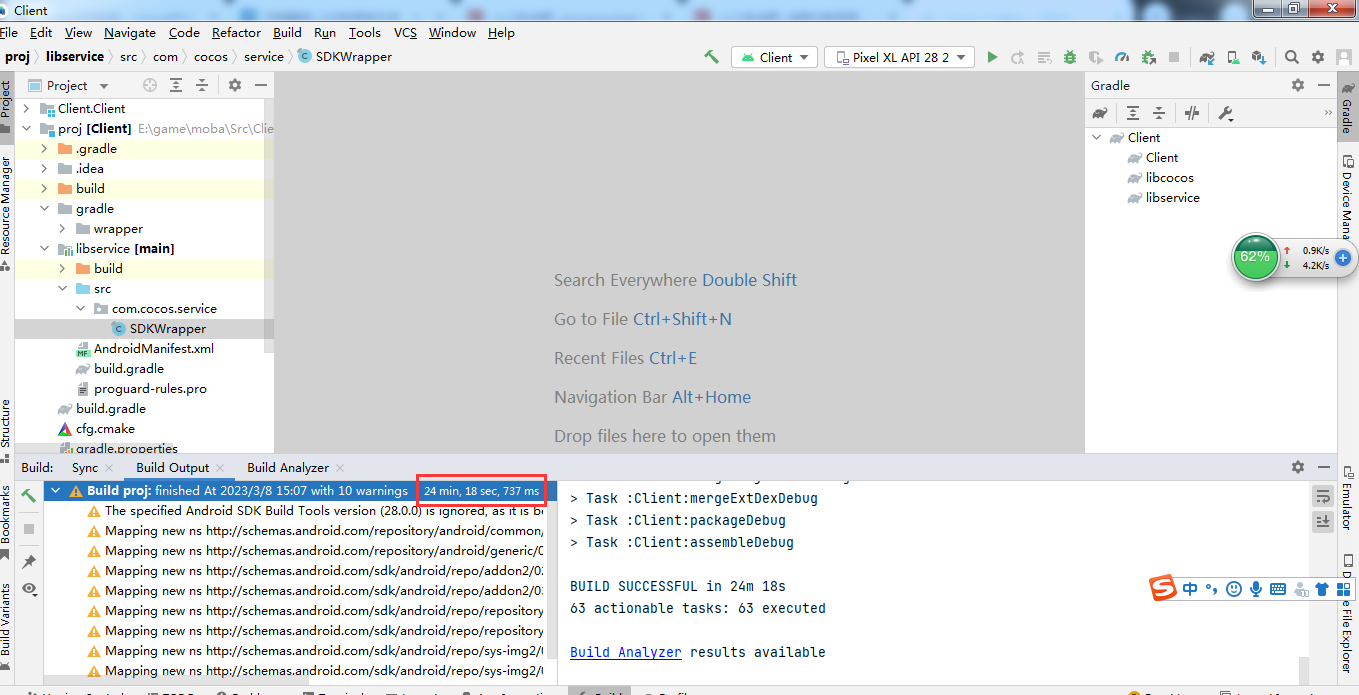Open Project panel options gear
Screen dimensions: 1359x695
click(x=235, y=86)
